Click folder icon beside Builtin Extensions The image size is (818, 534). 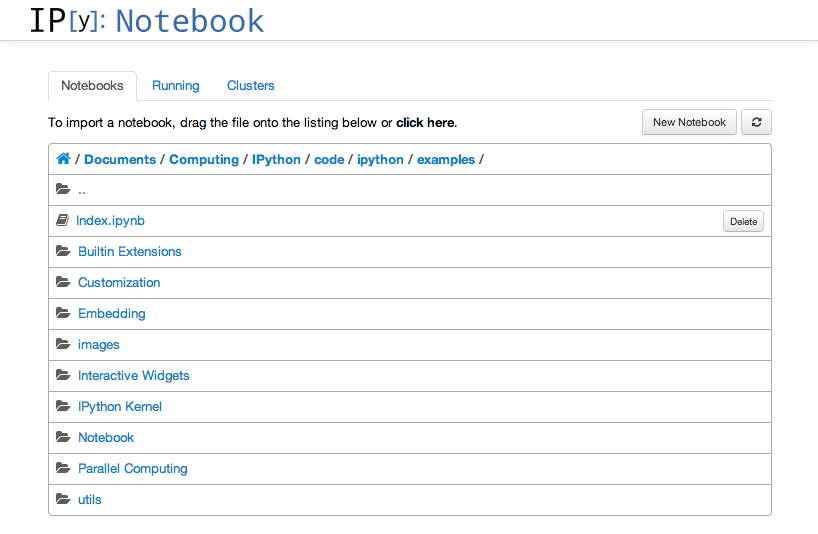point(63,251)
